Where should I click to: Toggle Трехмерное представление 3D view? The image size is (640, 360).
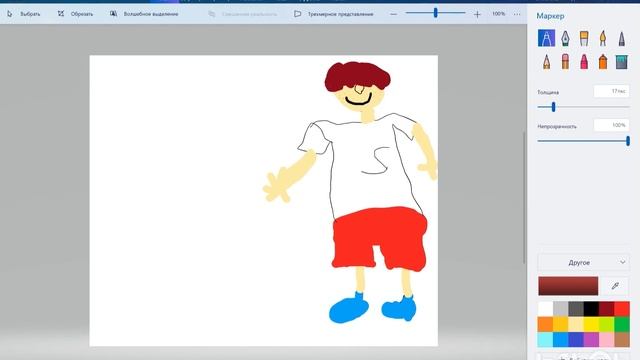tap(333, 14)
